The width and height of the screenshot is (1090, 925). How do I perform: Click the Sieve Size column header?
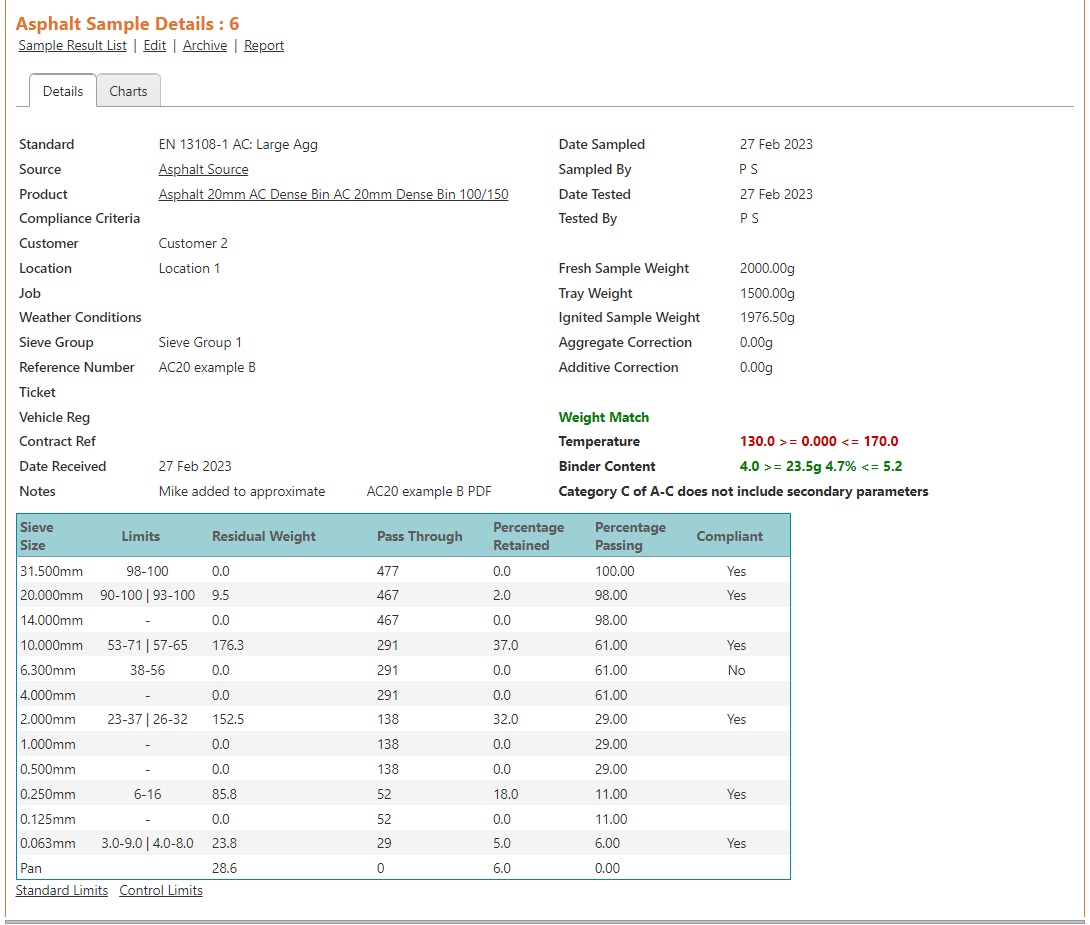pos(37,536)
